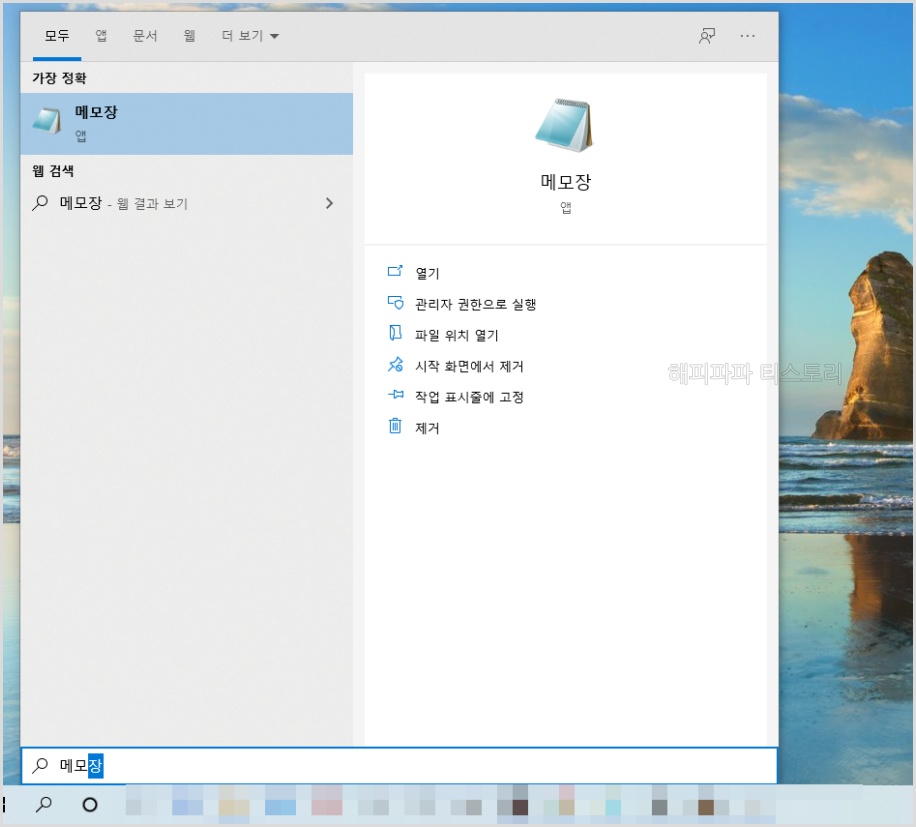Image resolution: width=916 pixels, height=827 pixels.
Task: Click the large 메모장 icon in preview pane
Action: (564, 125)
